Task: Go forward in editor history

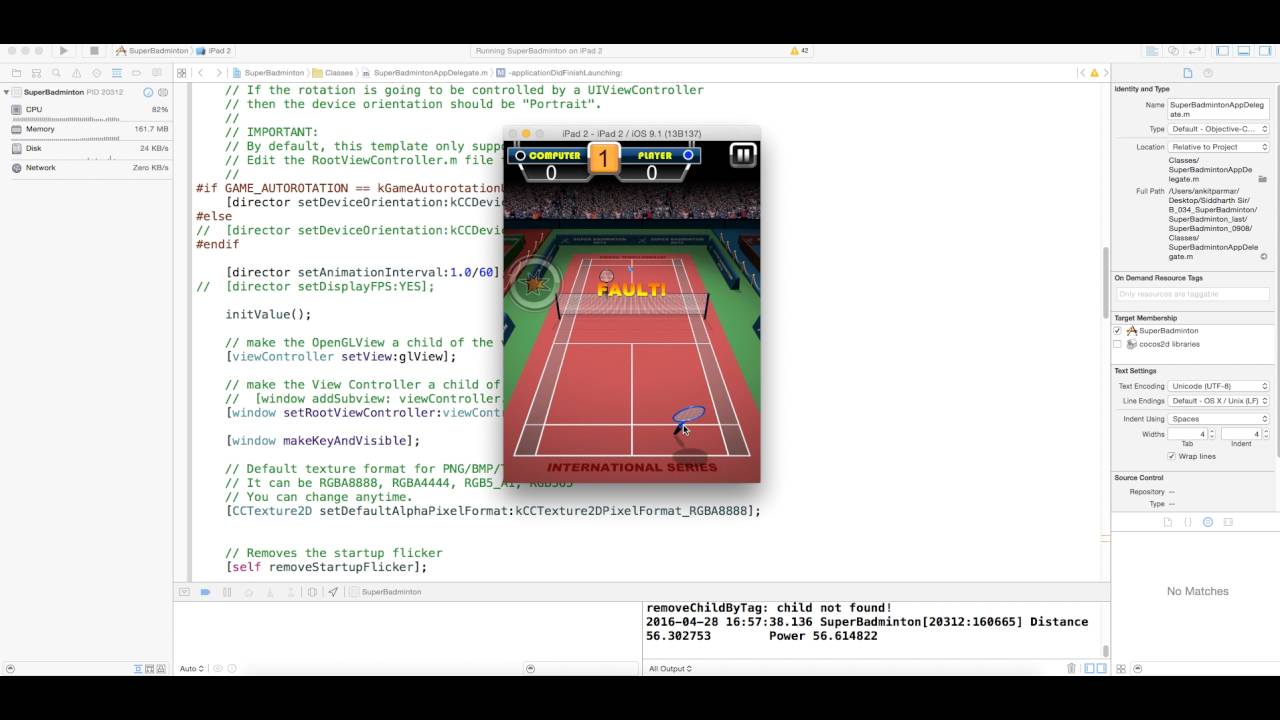Action: pyautogui.click(x=218, y=73)
